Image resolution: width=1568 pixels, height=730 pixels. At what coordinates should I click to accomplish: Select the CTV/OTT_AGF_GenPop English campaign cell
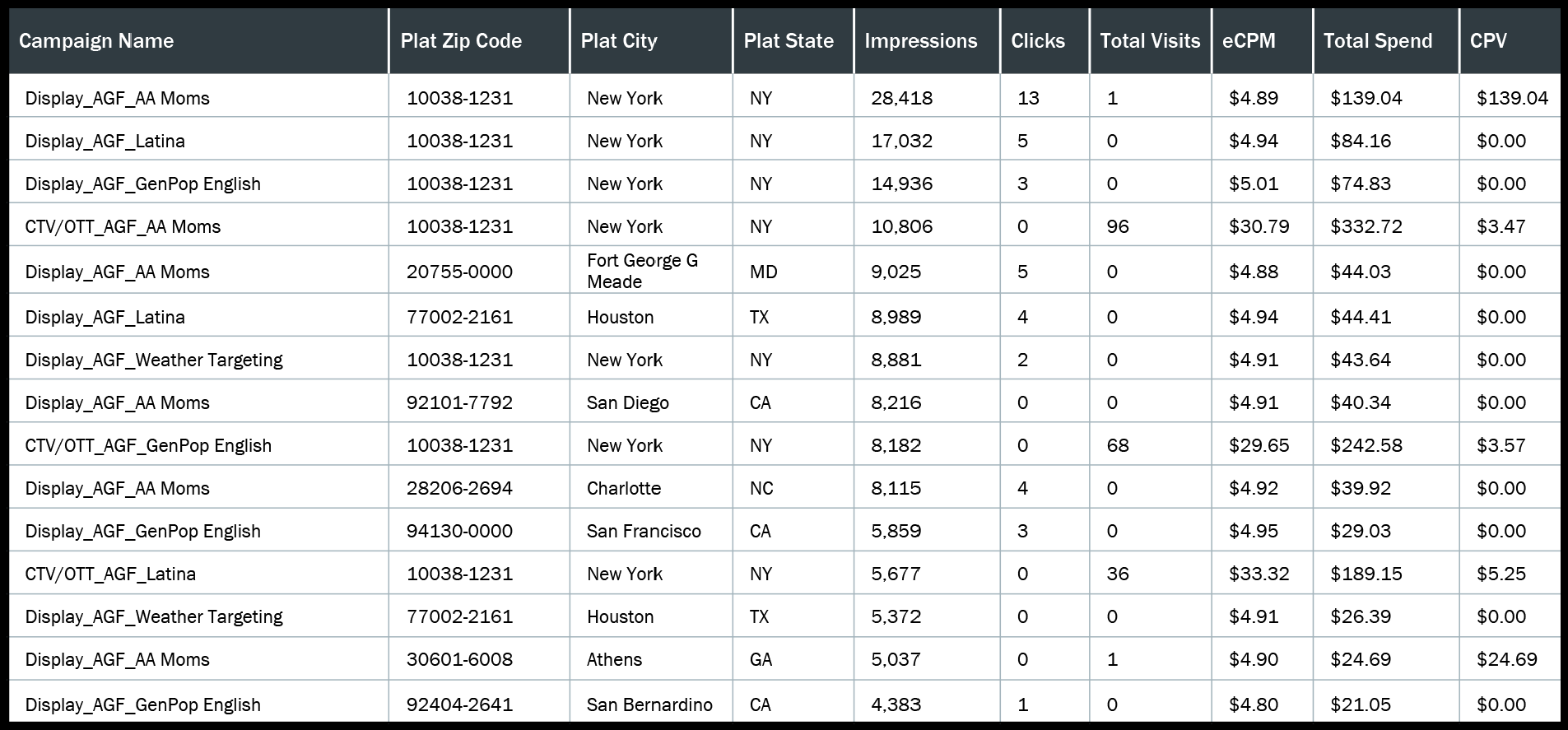pos(148,445)
